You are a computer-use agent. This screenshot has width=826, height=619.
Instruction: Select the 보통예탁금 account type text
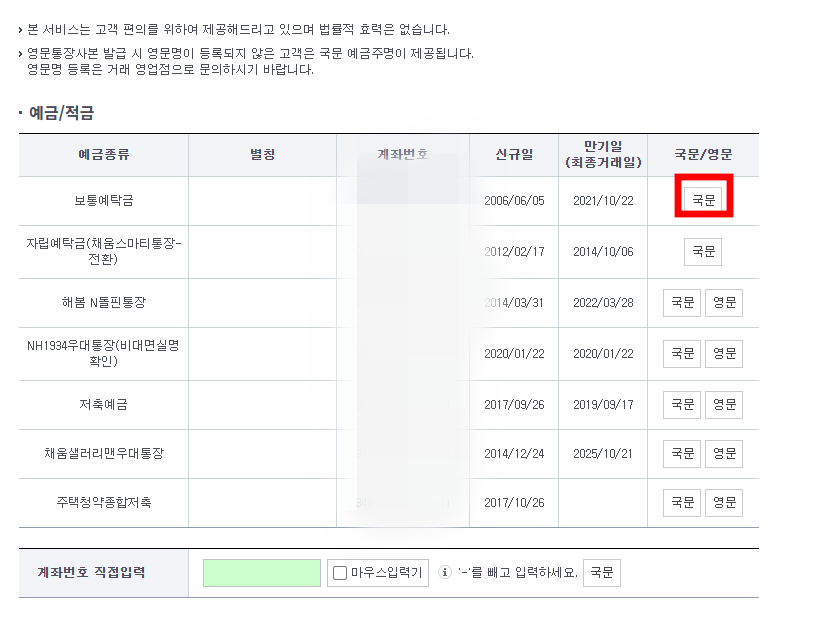[x=104, y=200]
